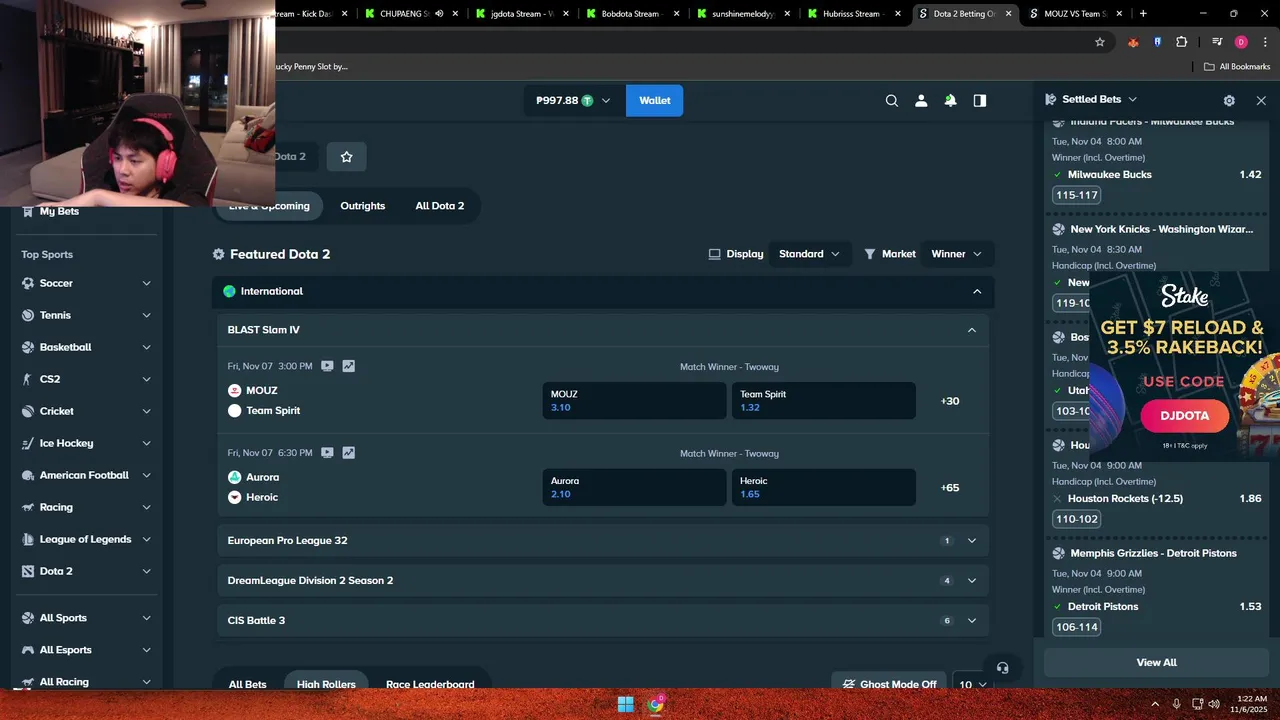Screen dimensions: 1280x720
Task: Click the Cricket icon in sidebar
Action: click(x=28, y=411)
